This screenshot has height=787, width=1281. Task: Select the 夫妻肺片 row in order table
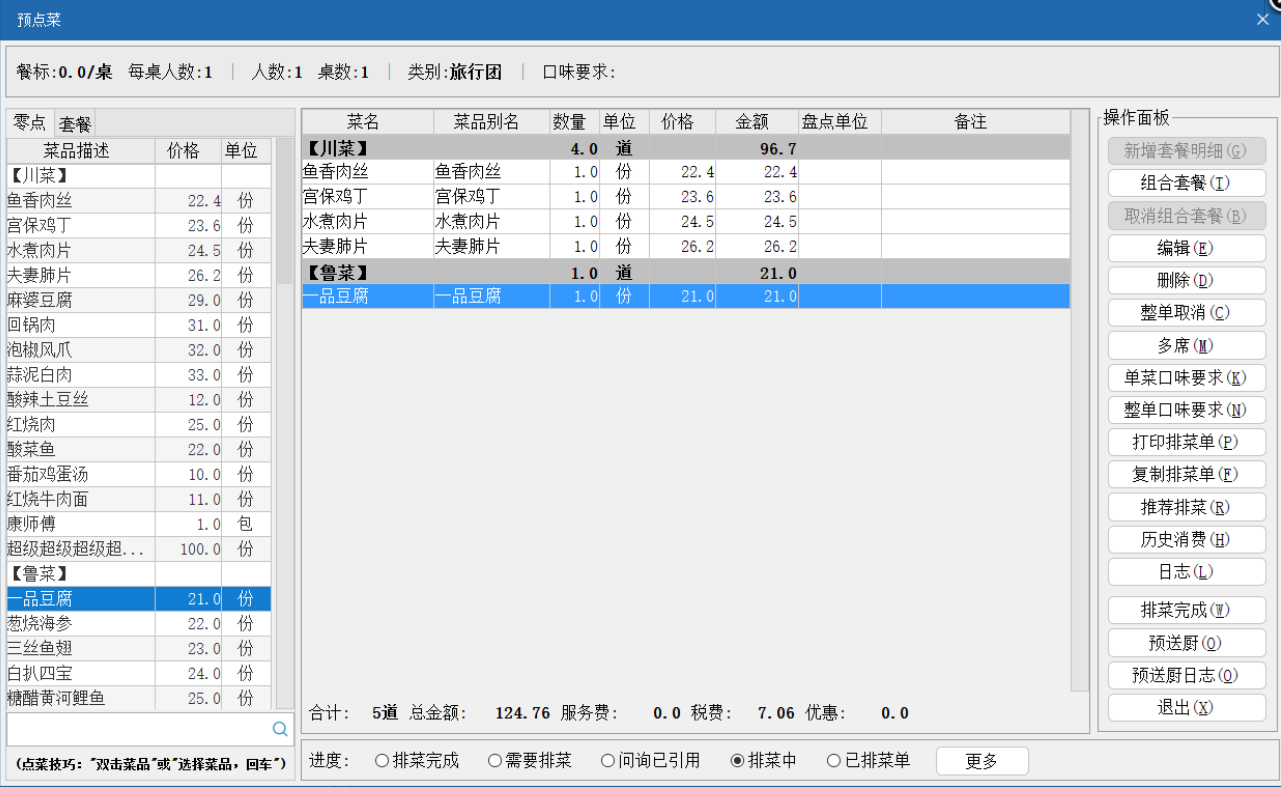pos(686,247)
